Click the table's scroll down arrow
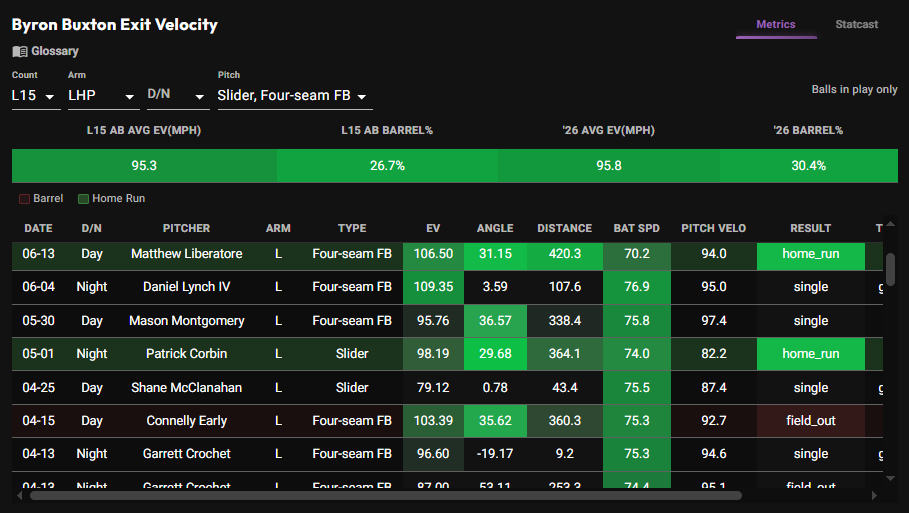 [x=890, y=478]
